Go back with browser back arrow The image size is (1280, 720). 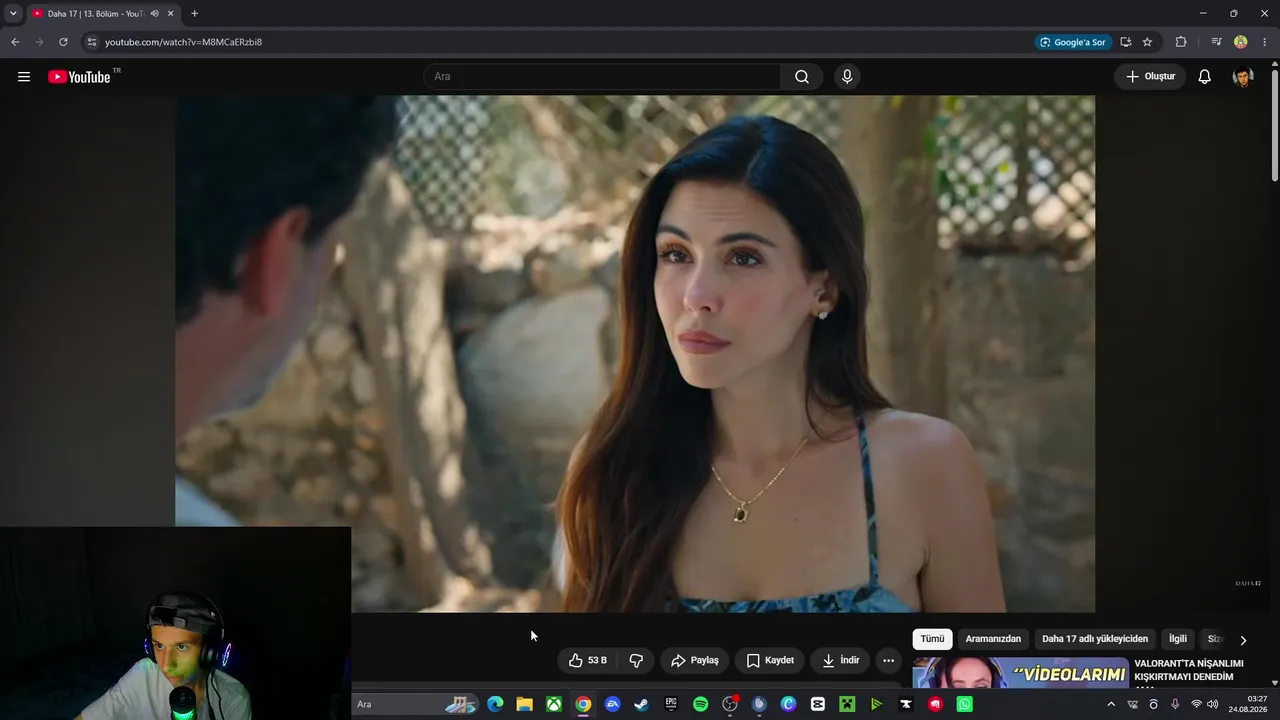tap(15, 42)
